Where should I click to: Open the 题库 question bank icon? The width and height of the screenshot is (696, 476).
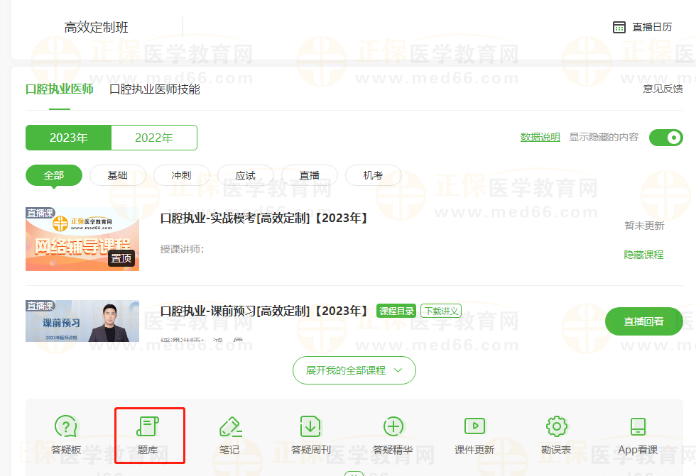point(148,428)
